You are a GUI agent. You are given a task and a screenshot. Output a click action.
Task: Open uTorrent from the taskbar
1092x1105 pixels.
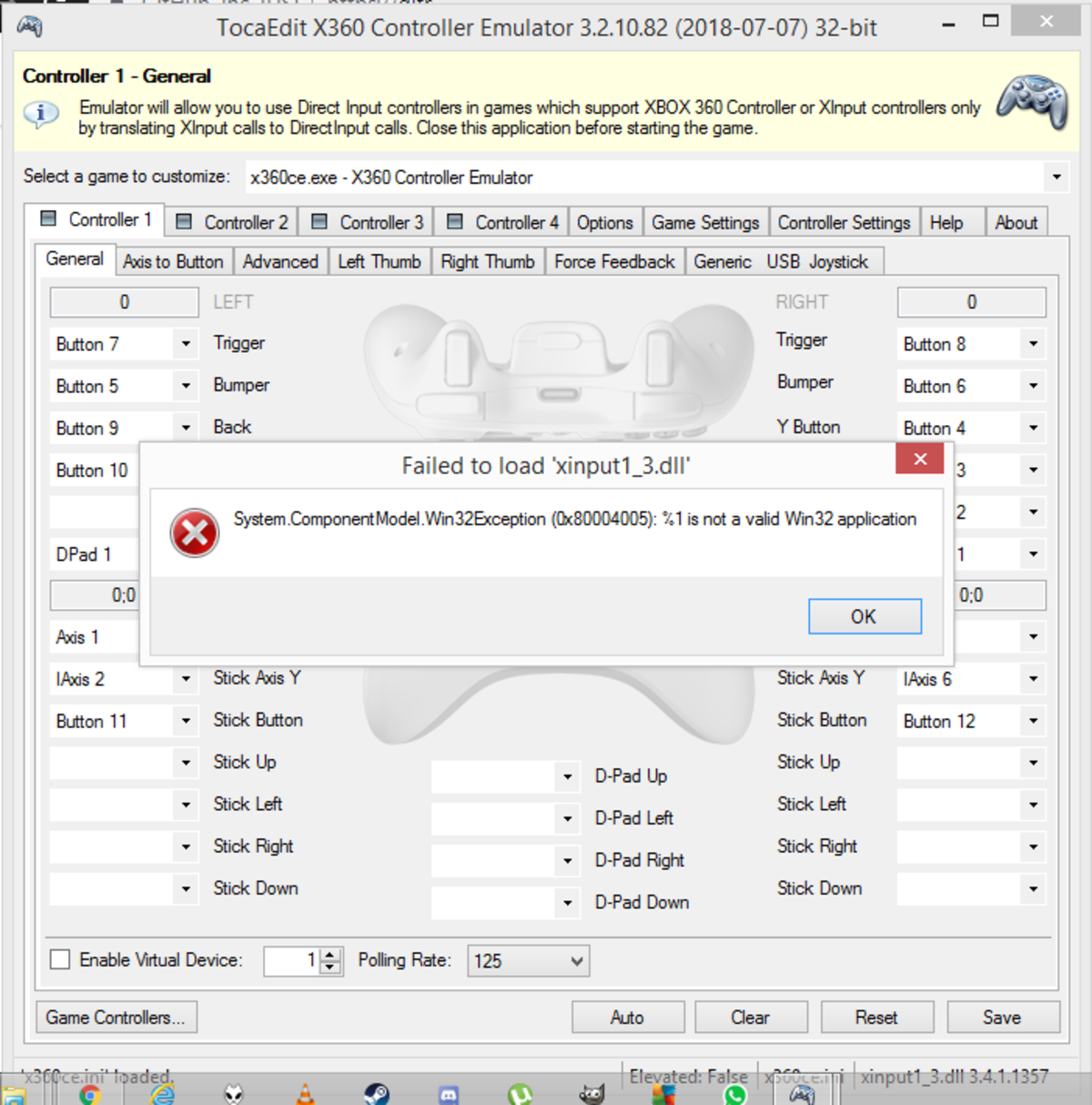[520, 1093]
